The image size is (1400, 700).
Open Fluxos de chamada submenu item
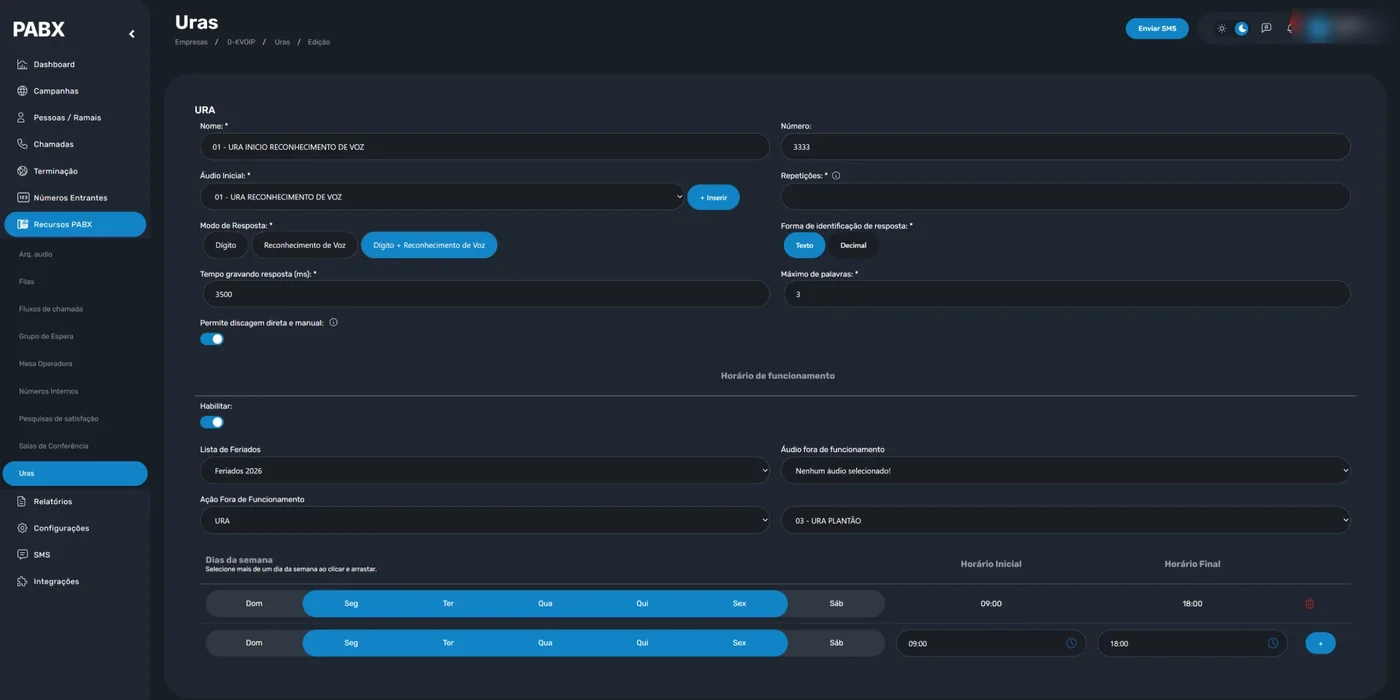tap(51, 309)
